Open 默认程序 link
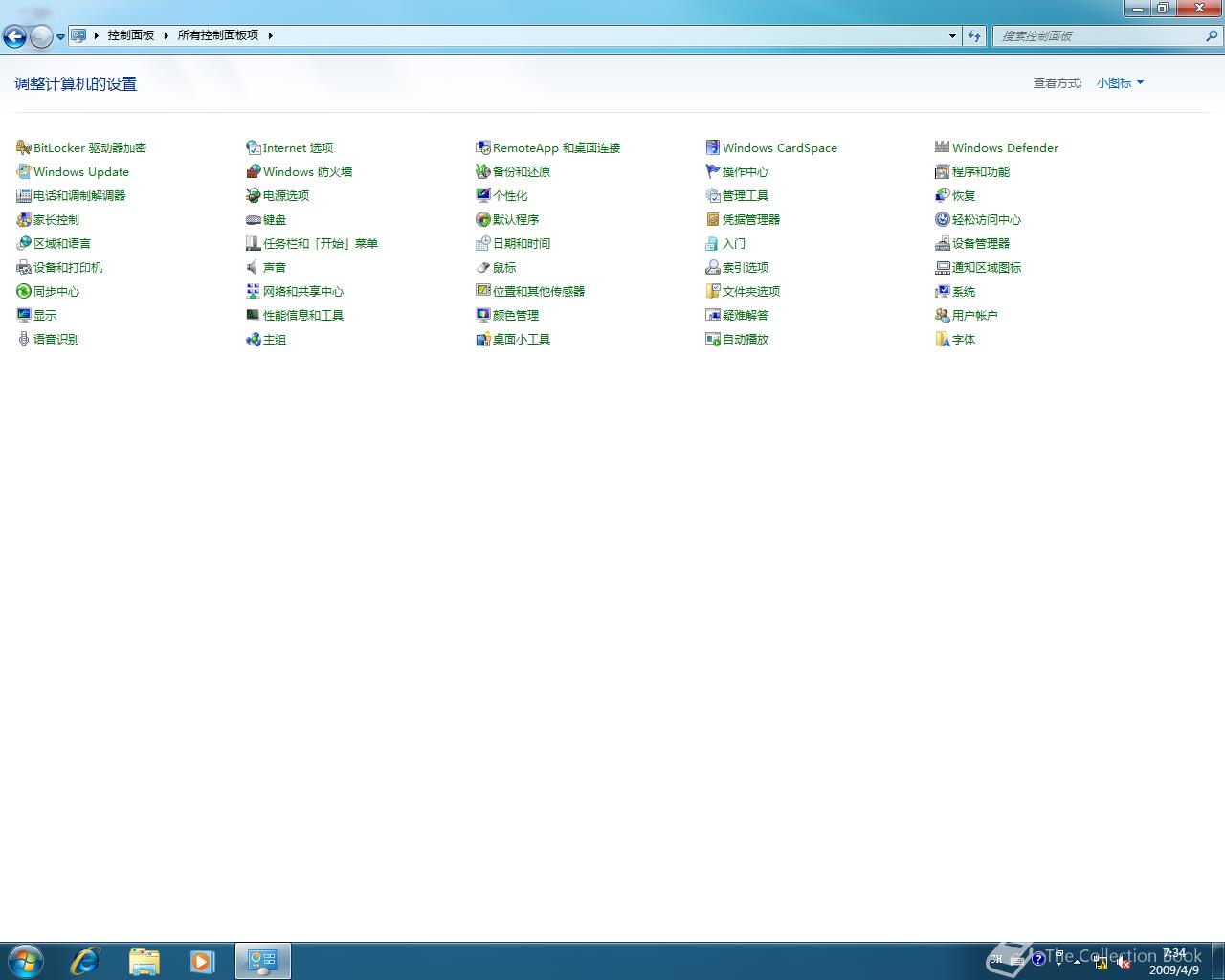This screenshot has height=980, width=1225. 516,219
